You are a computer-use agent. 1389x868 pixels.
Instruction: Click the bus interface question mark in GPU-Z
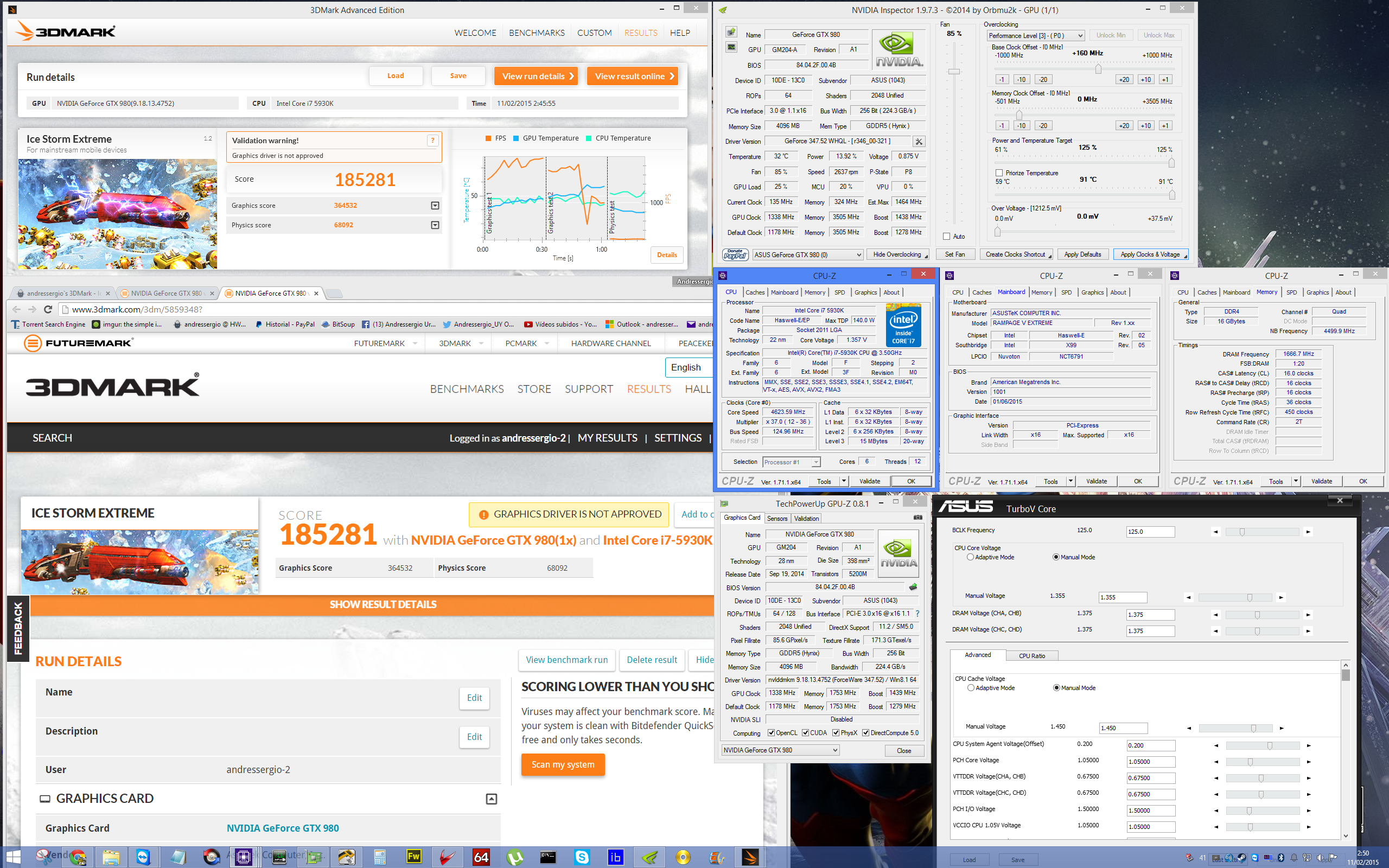(x=918, y=614)
